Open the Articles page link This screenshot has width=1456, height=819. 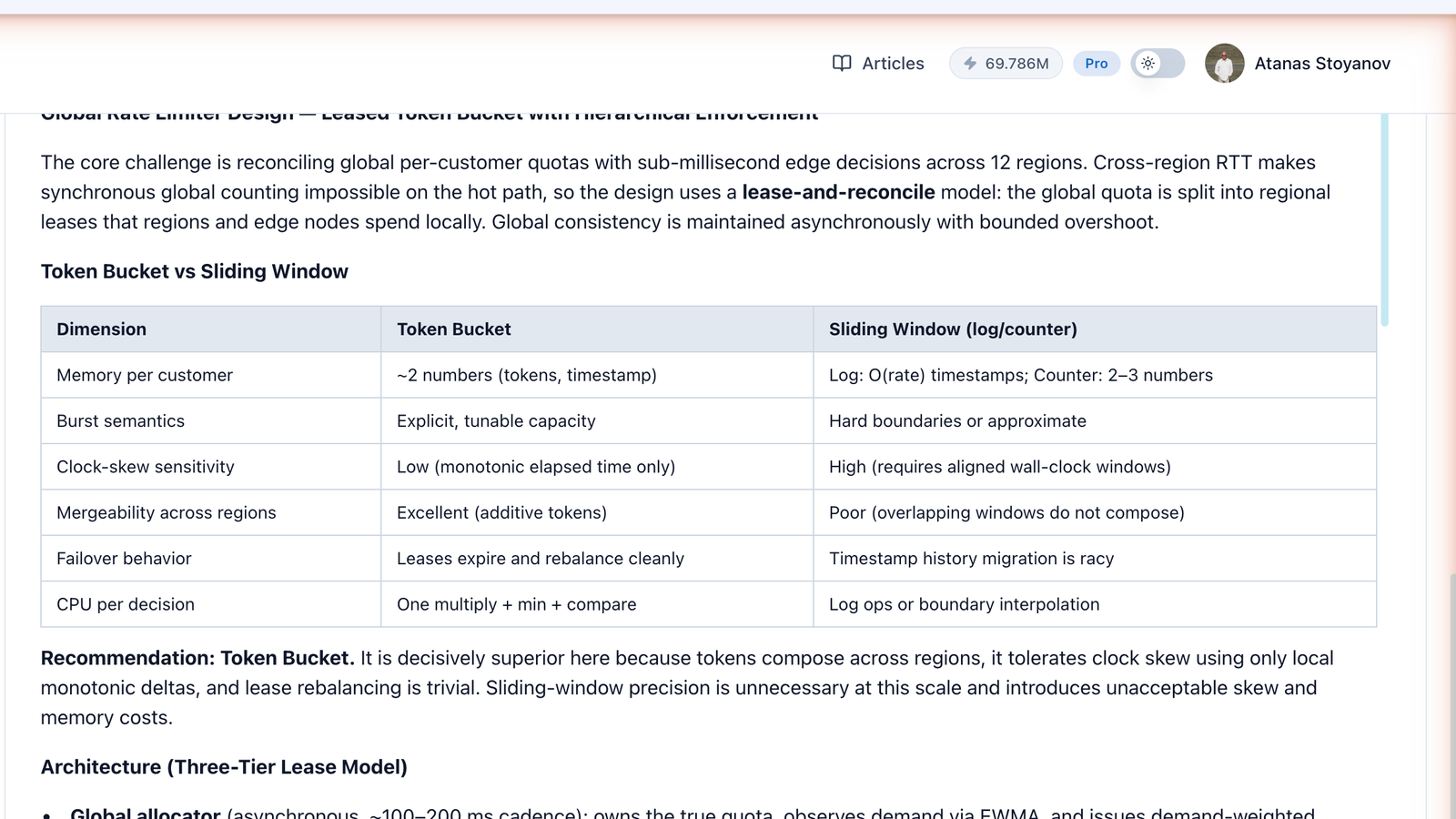click(x=878, y=64)
